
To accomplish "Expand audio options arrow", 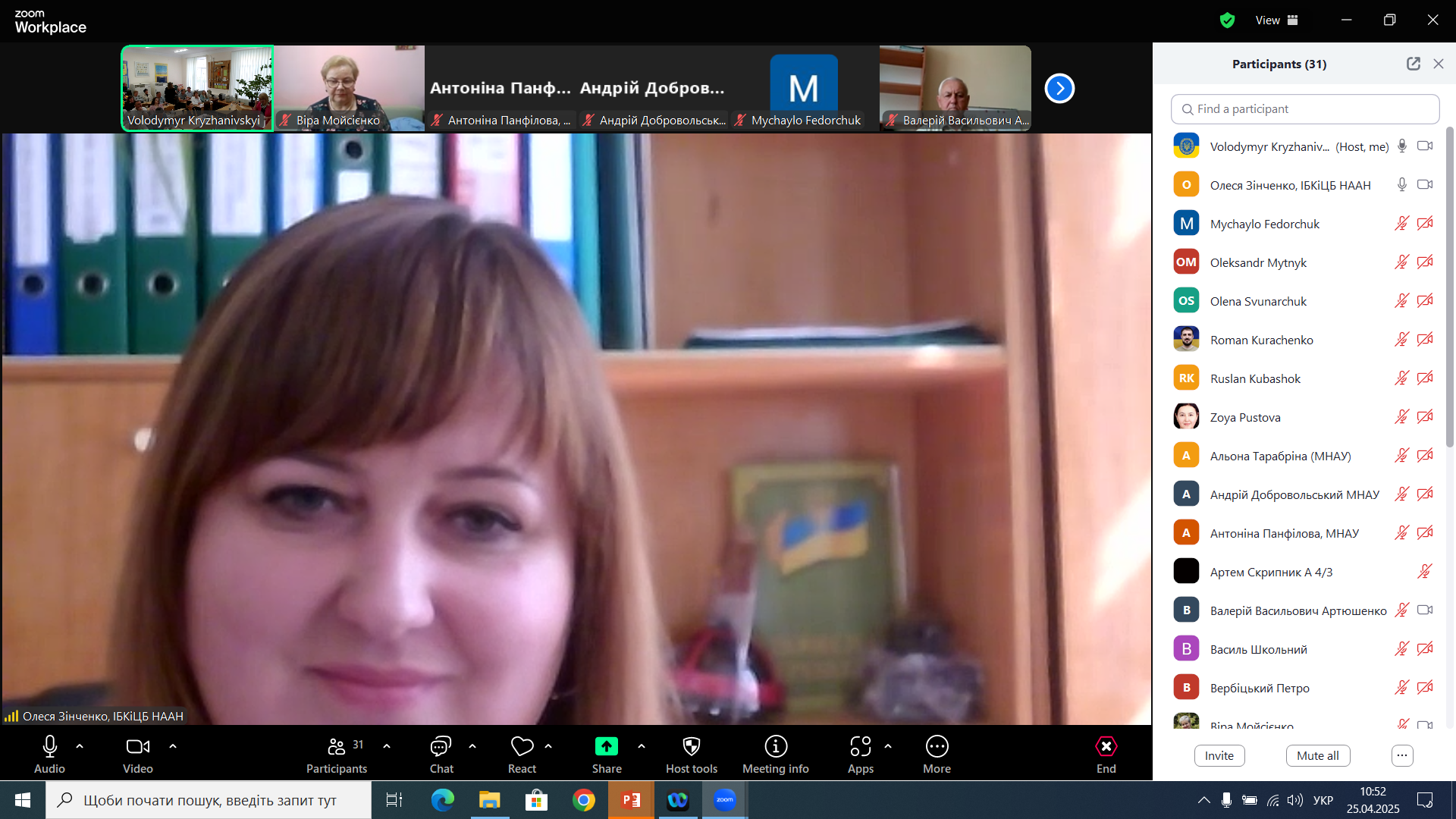I will pyautogui.click(x=80, y=746).
